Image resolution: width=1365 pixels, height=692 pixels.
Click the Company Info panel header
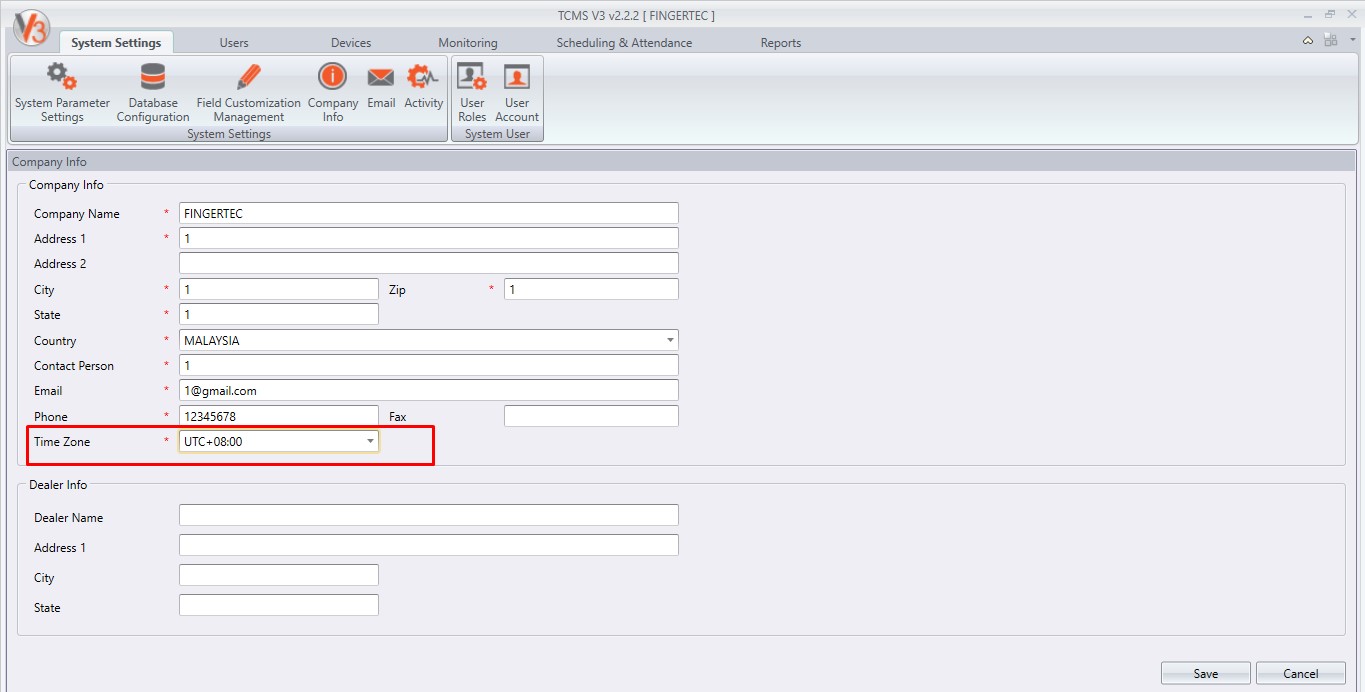682,162
